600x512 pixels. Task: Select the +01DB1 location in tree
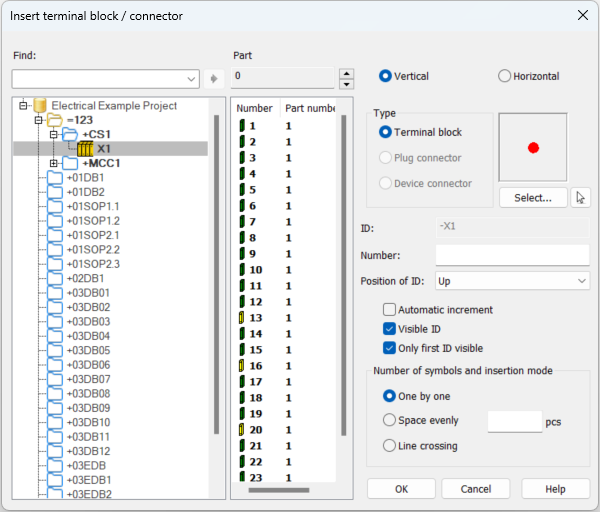click(x=85, y=178)
